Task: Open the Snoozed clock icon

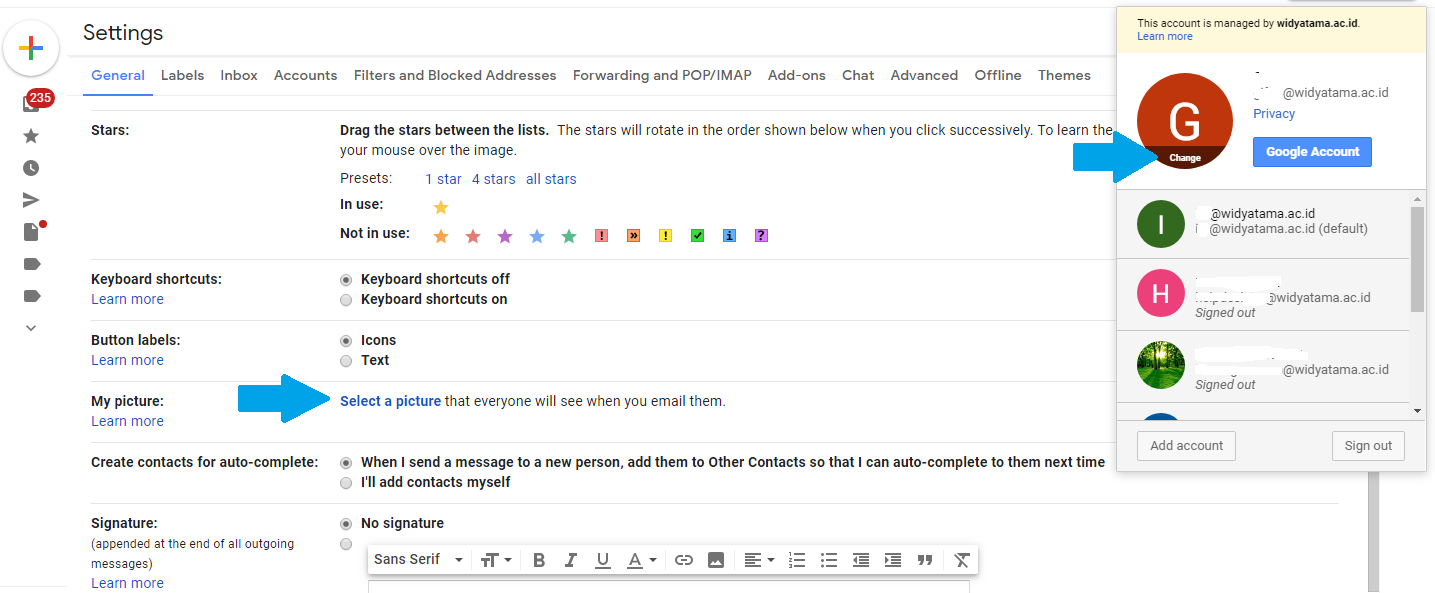Action: (31, 168)
